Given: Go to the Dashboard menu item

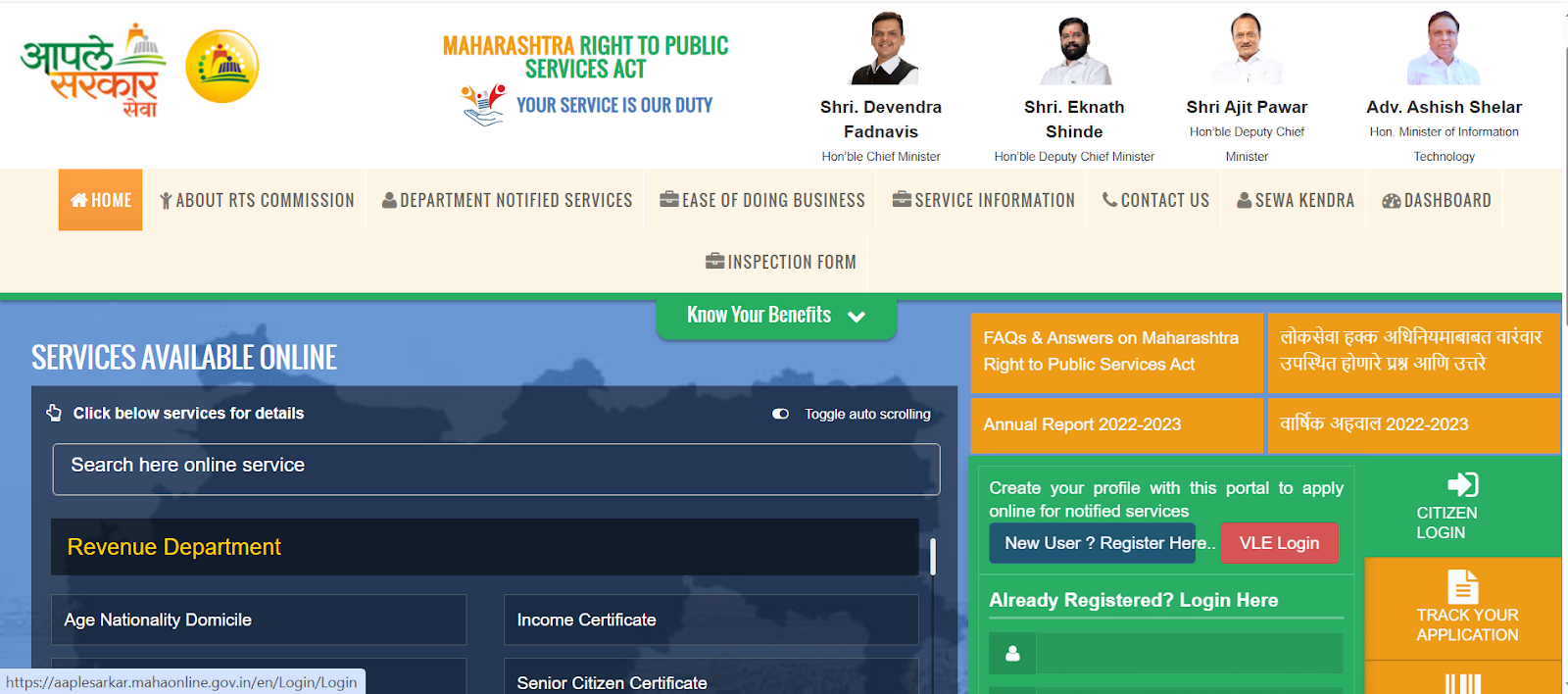Looking at the screenshot, I should (x=1436, y=200).
